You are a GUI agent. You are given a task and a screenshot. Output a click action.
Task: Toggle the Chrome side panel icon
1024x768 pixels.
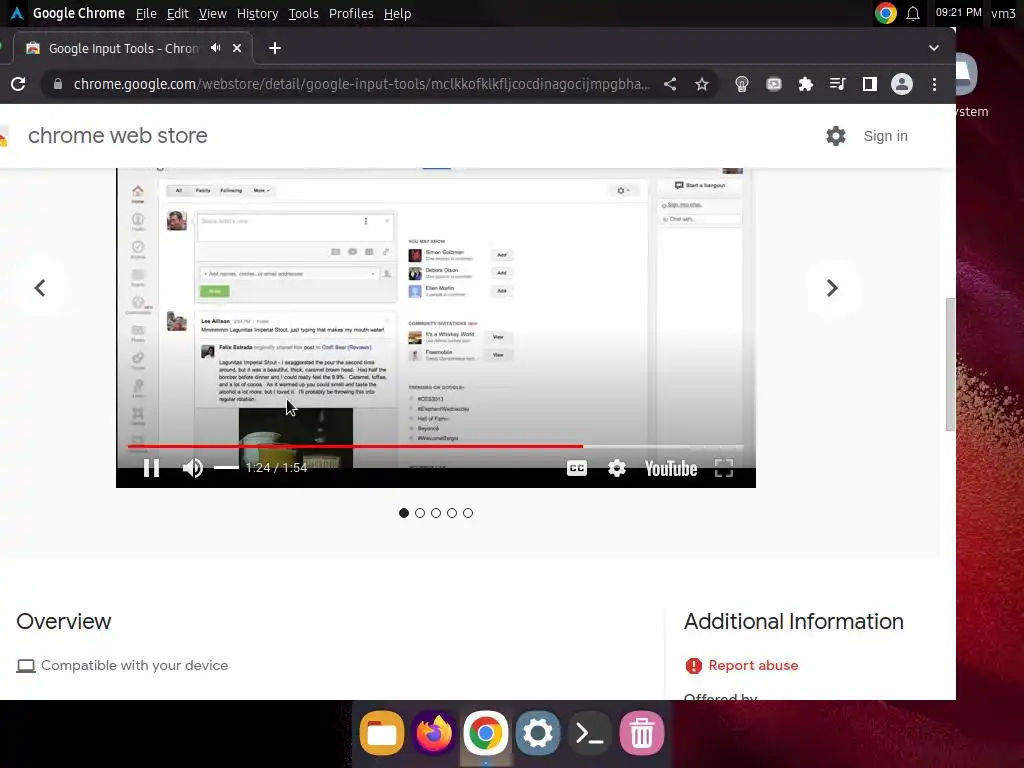pos(869,84)
